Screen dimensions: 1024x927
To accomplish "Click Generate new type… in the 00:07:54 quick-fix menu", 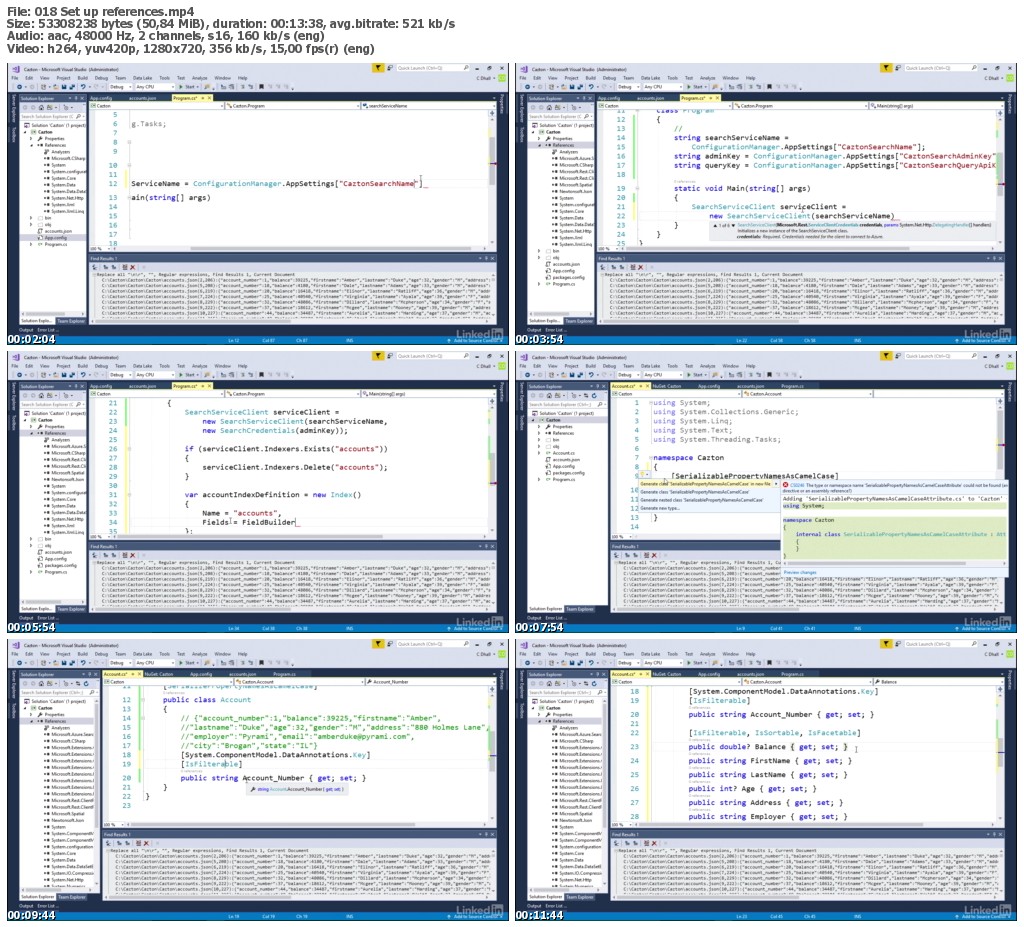I will (x=659, y=508).
